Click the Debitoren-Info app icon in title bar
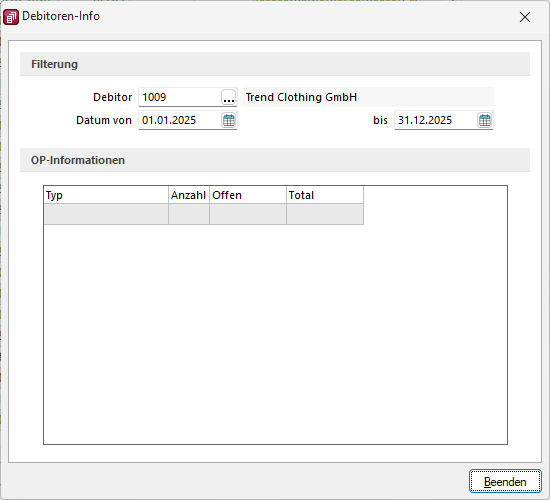Viewport: 550px width, 500px height. click(11, 17)
